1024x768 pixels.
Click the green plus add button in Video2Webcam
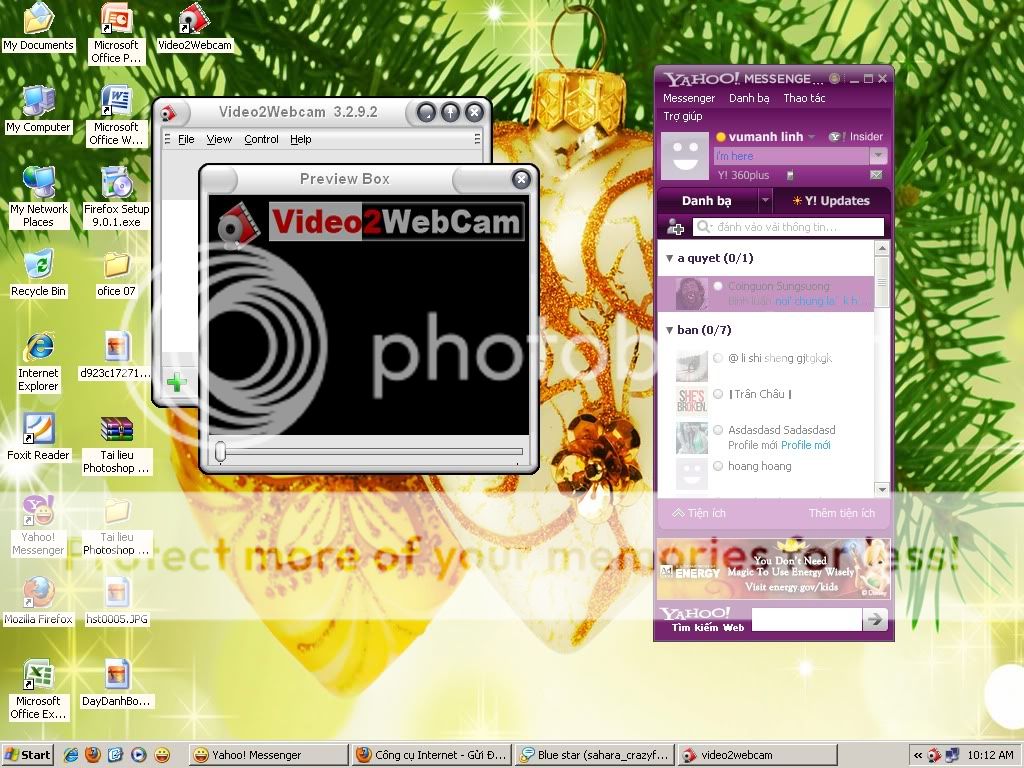176,382
